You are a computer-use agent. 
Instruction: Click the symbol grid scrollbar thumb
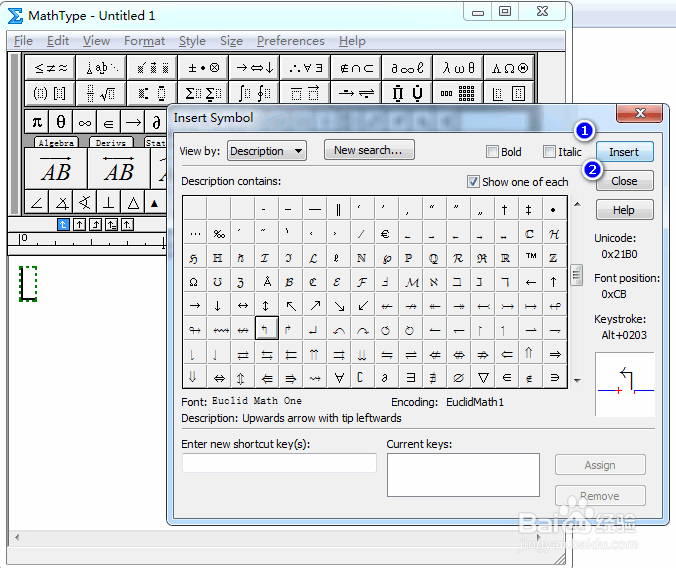point(577,274)
